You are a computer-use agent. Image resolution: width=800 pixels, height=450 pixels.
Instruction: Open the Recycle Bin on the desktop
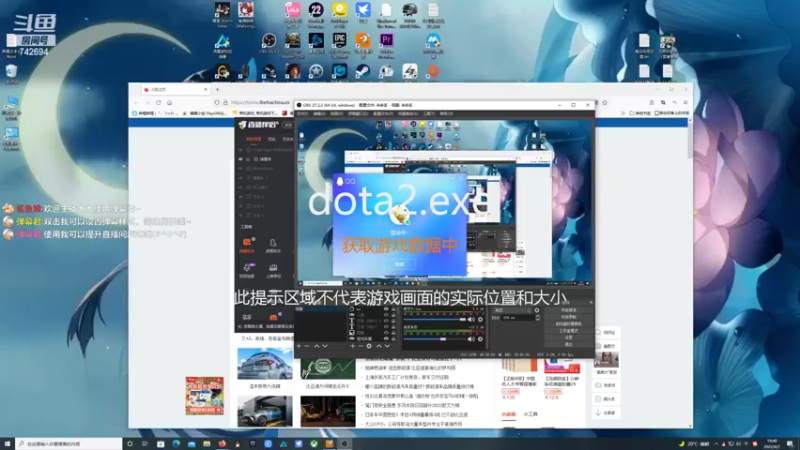[11, 72]
